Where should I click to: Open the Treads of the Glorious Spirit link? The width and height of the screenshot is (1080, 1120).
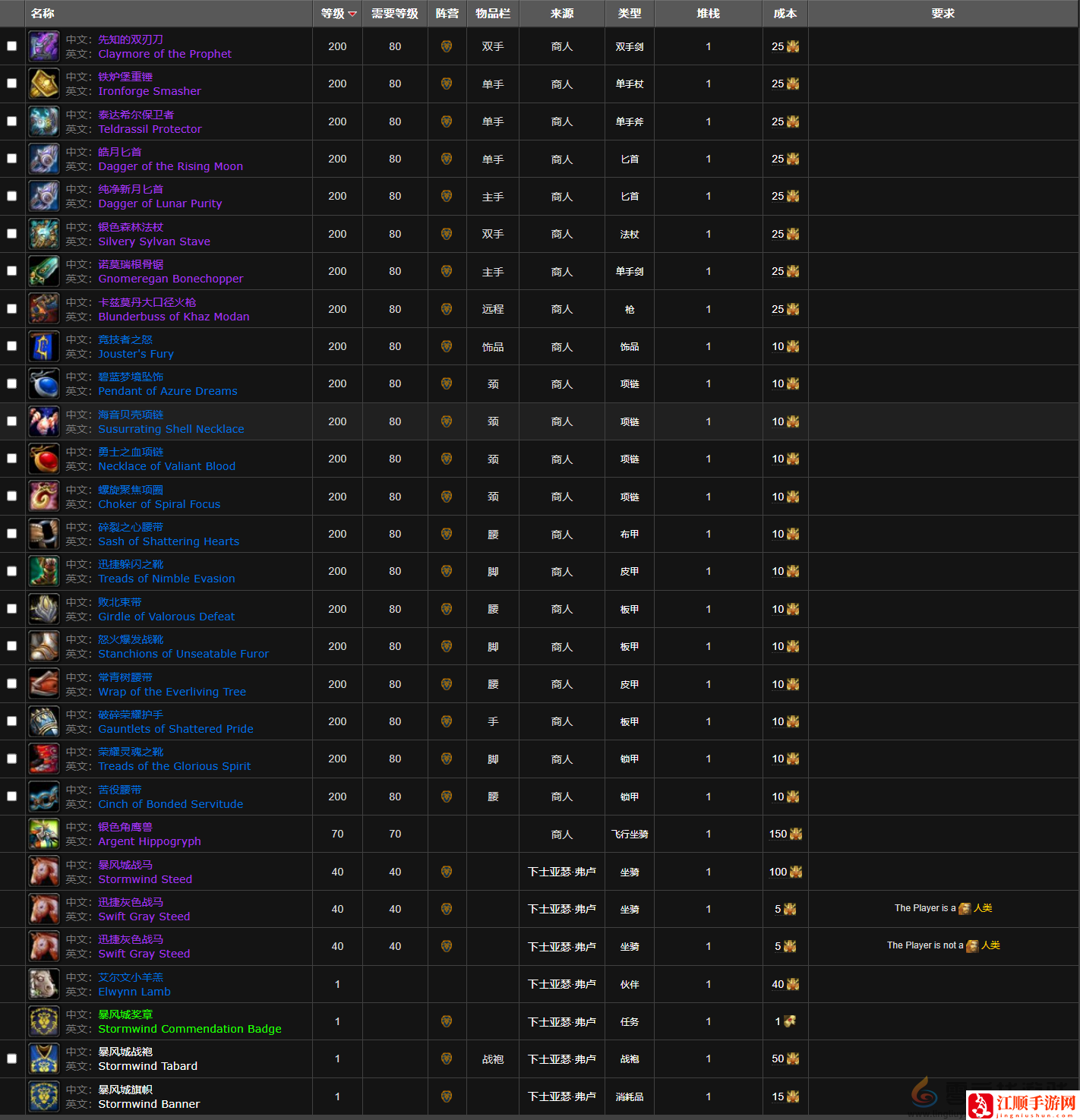coord(174,766)
